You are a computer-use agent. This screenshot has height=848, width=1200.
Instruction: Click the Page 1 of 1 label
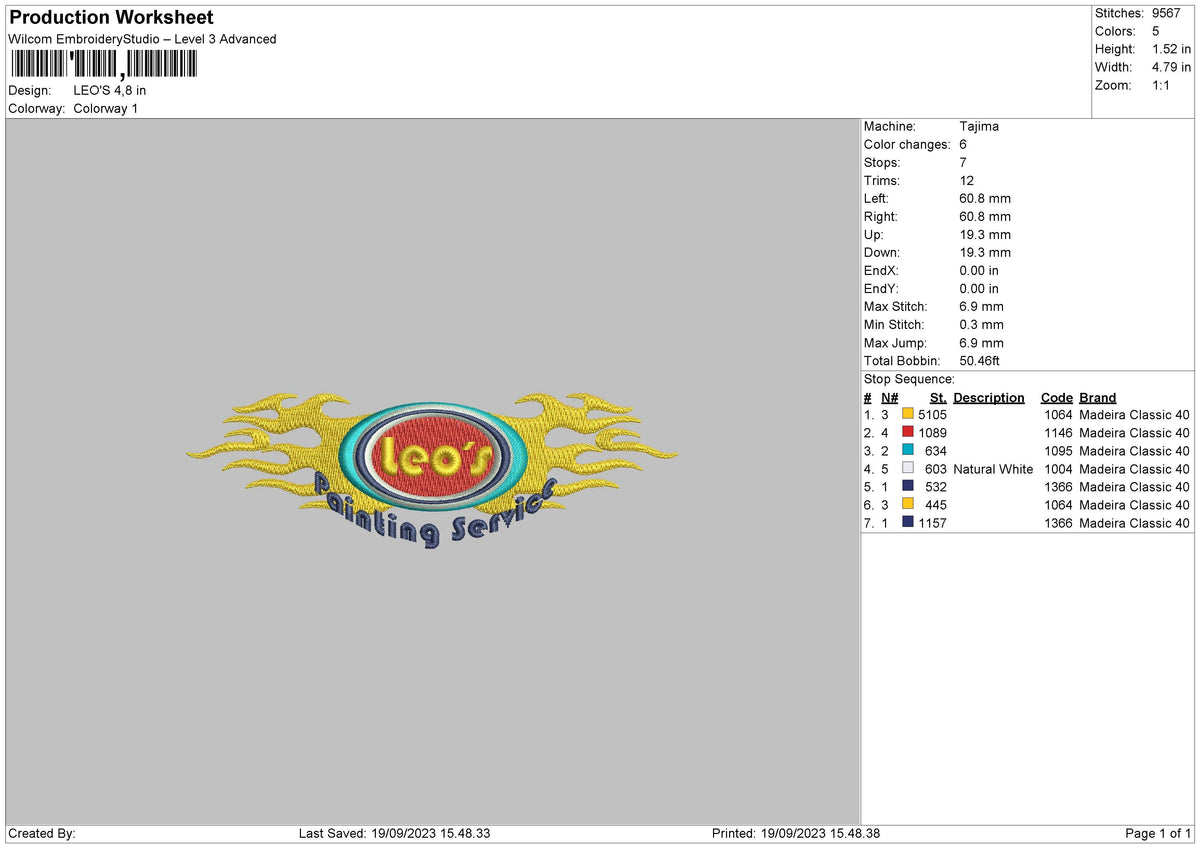click(1156, 833)
